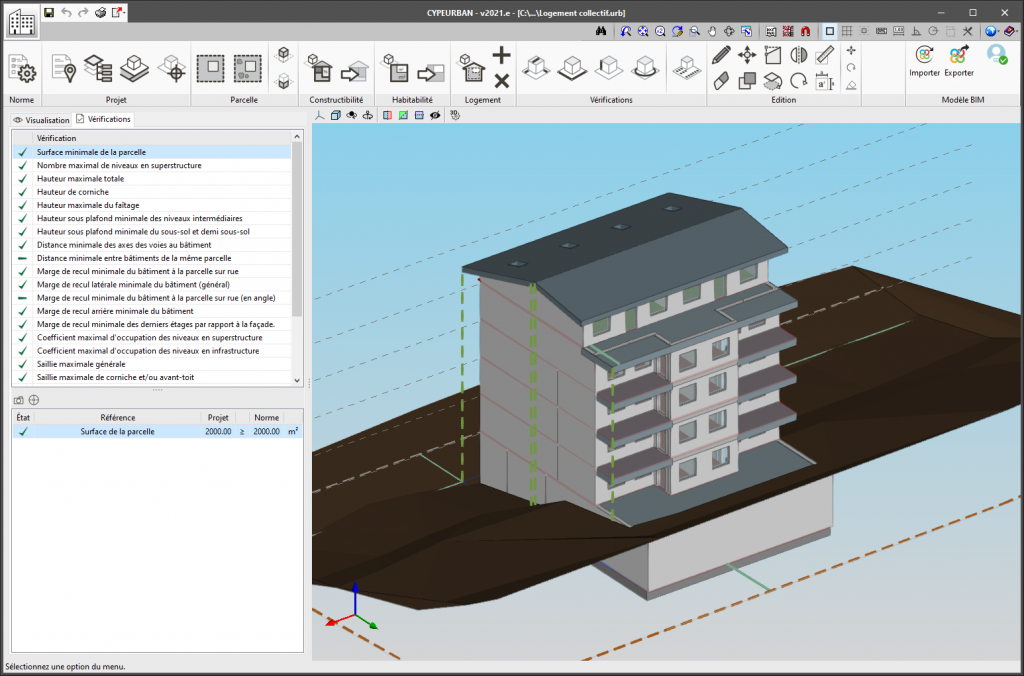The height and width of the screenshot is (676, 1024).
Task: Click the move arrows tool in Edition
Action: (747, 56)
